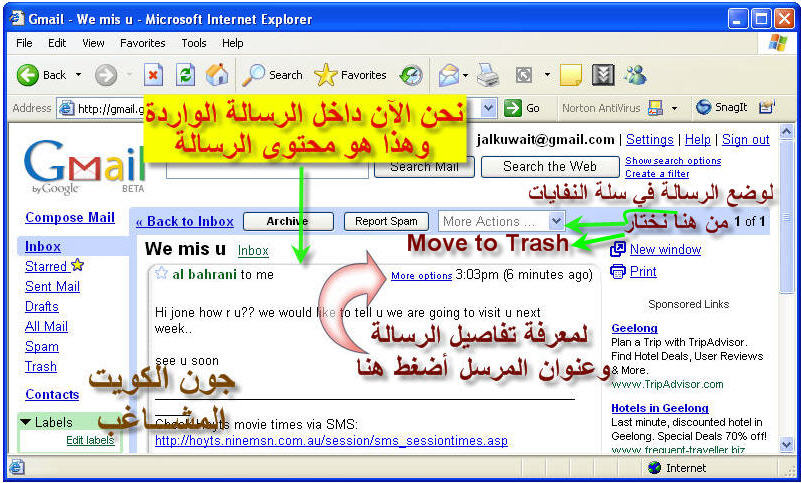Viewport: 801px width, 483px height.
Task: Click the yellow note Discuss icon
Action: pos(571,75)
